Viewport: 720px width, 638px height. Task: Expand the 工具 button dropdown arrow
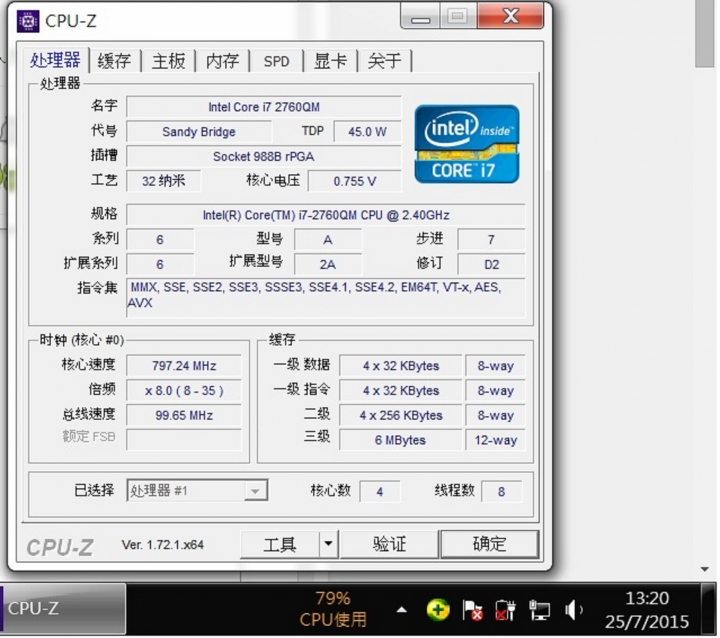click(x=328, y=544)
